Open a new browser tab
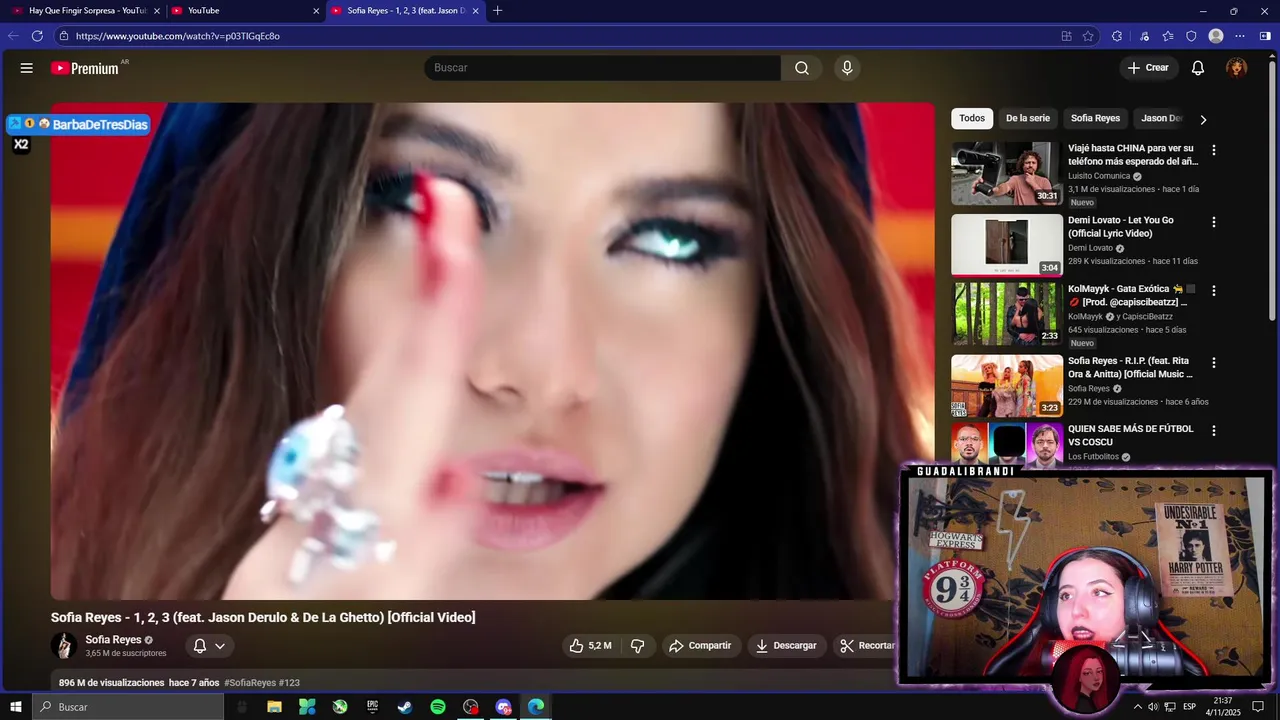 [498, 10]
